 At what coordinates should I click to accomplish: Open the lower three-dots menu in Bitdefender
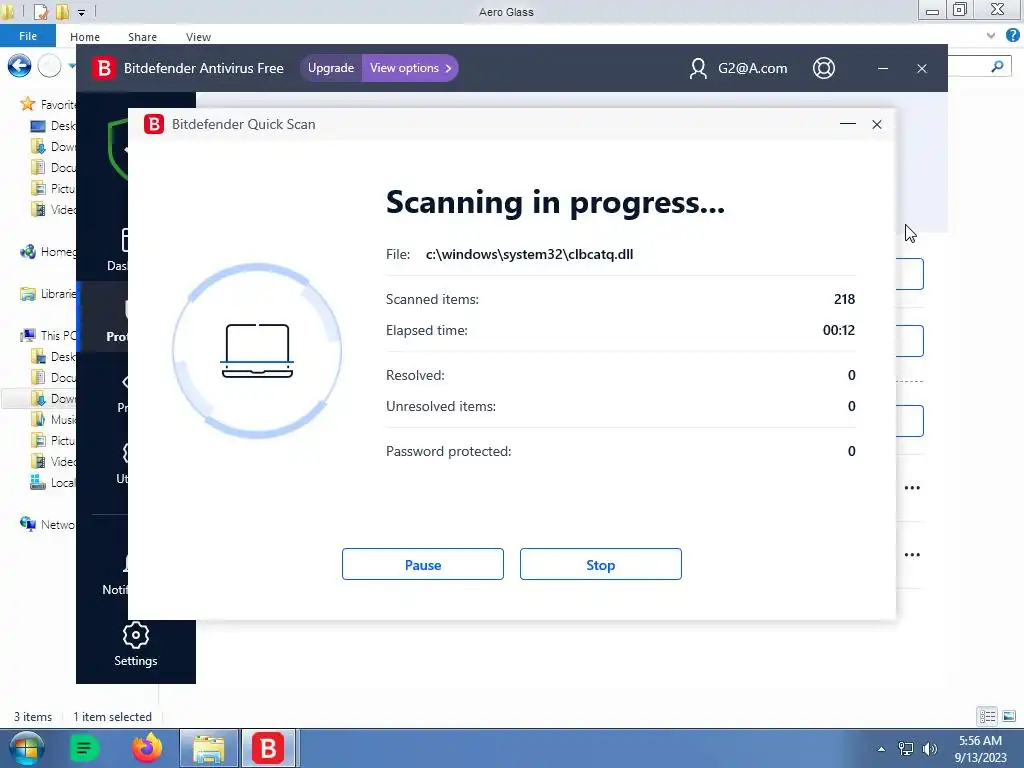912,555
